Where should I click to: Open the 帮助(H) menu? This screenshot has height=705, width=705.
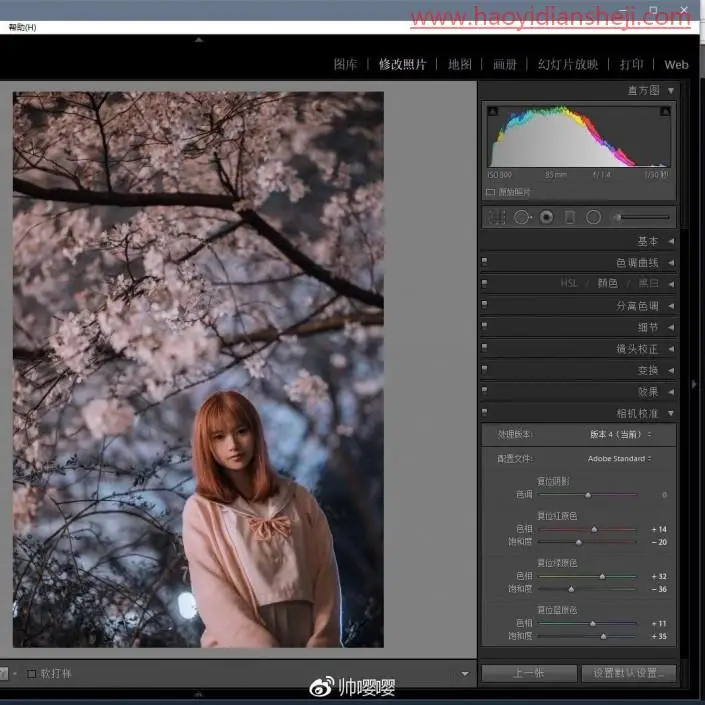pyautogui.click(x=22, y=27)
